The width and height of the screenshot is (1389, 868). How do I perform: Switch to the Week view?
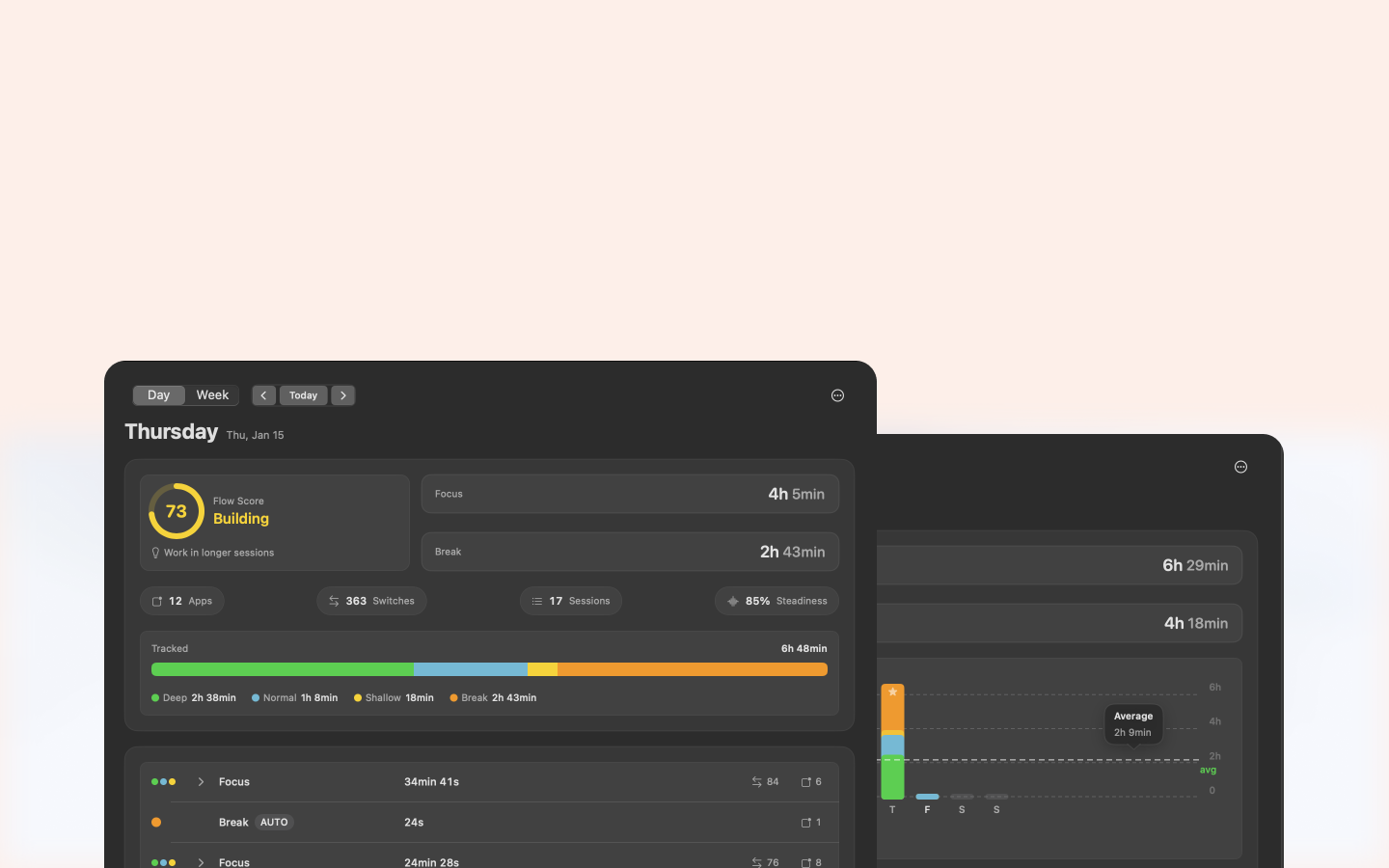[x=212, y=394]
